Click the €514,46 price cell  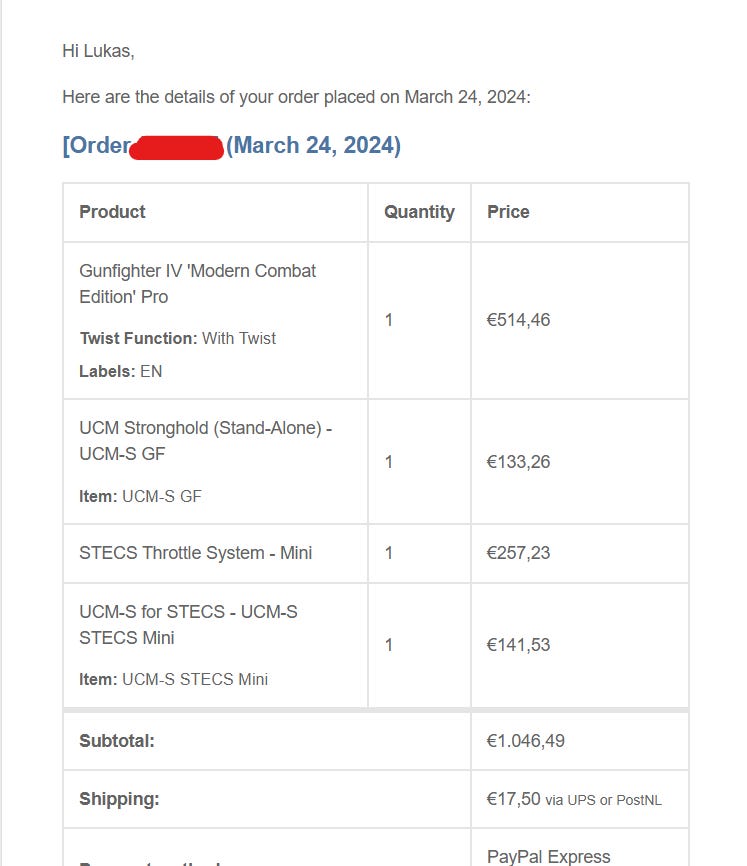tap(518, 320)
